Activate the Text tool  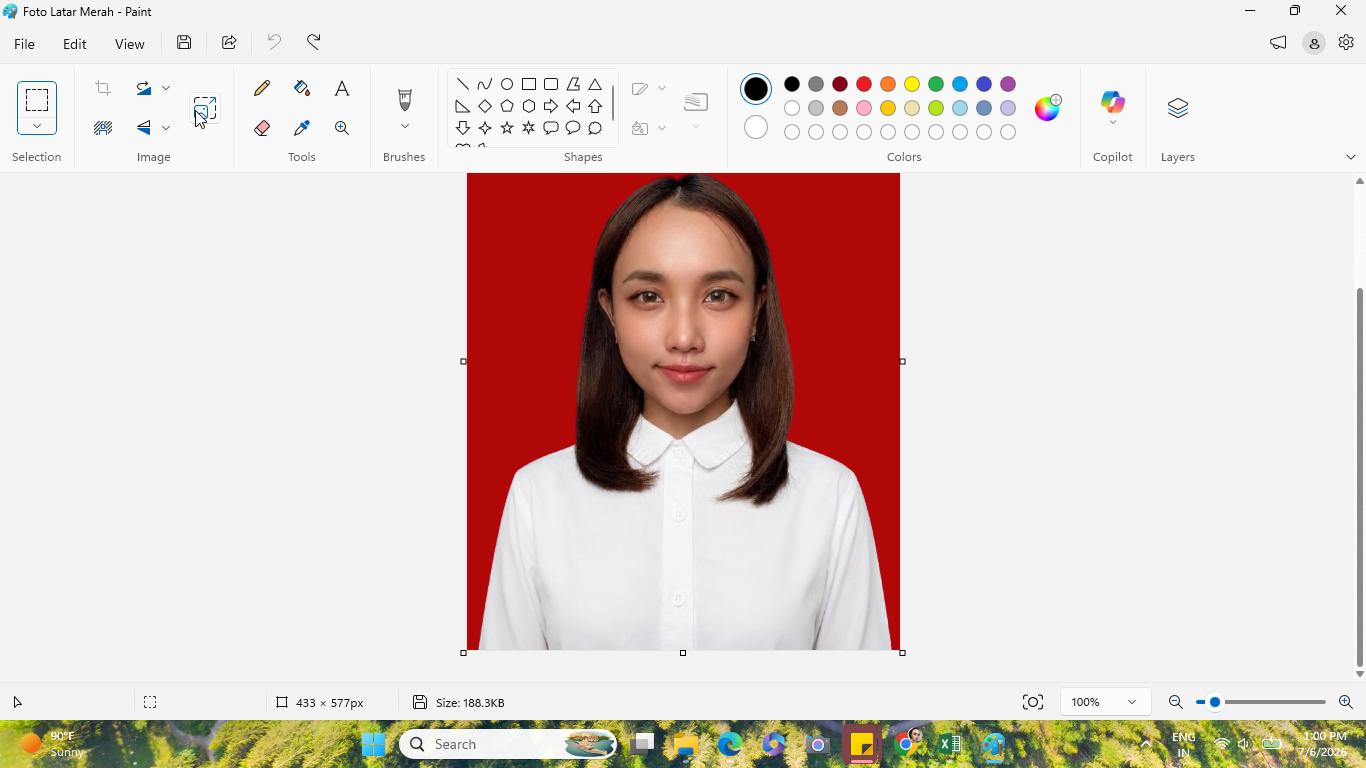click(x=342, y=88)
